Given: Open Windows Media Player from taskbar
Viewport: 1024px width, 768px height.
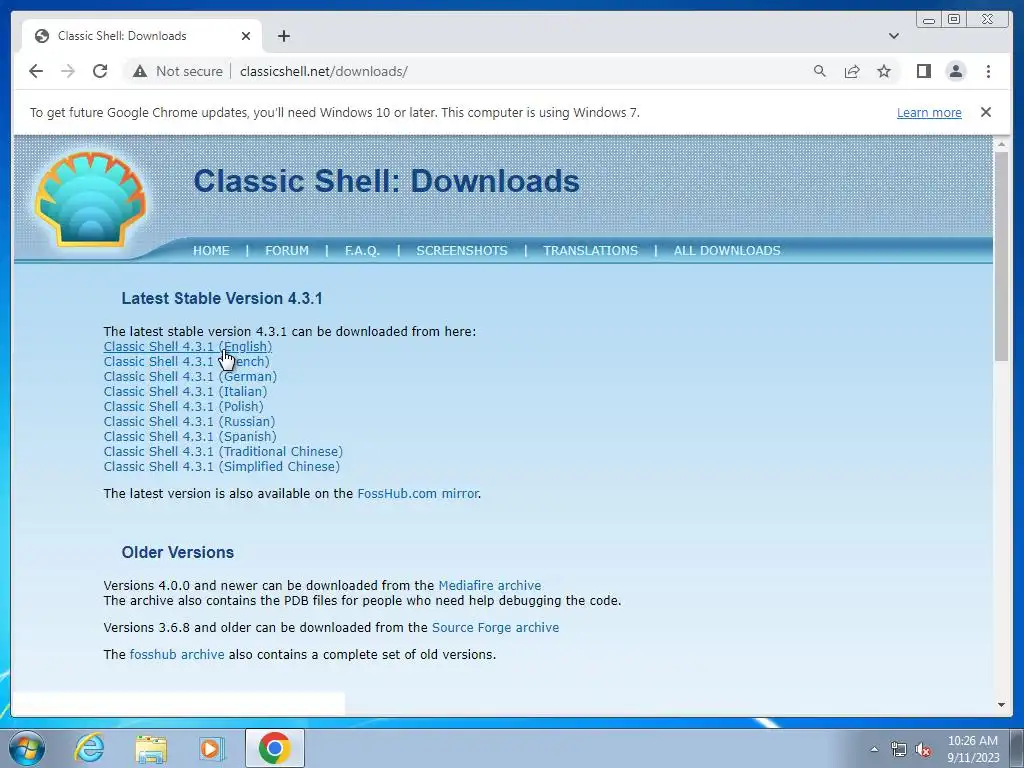Looking at the screenshot, I should coord(211,749).
